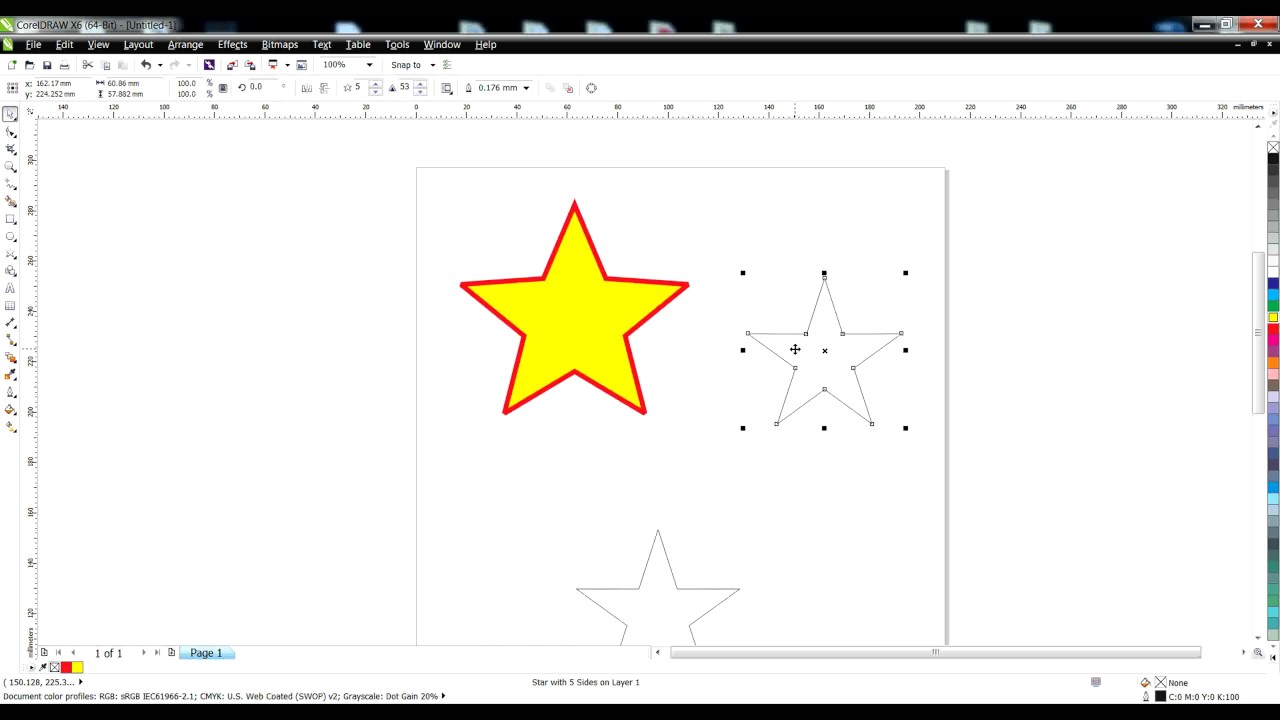Click the New document icon

[12, 65]
